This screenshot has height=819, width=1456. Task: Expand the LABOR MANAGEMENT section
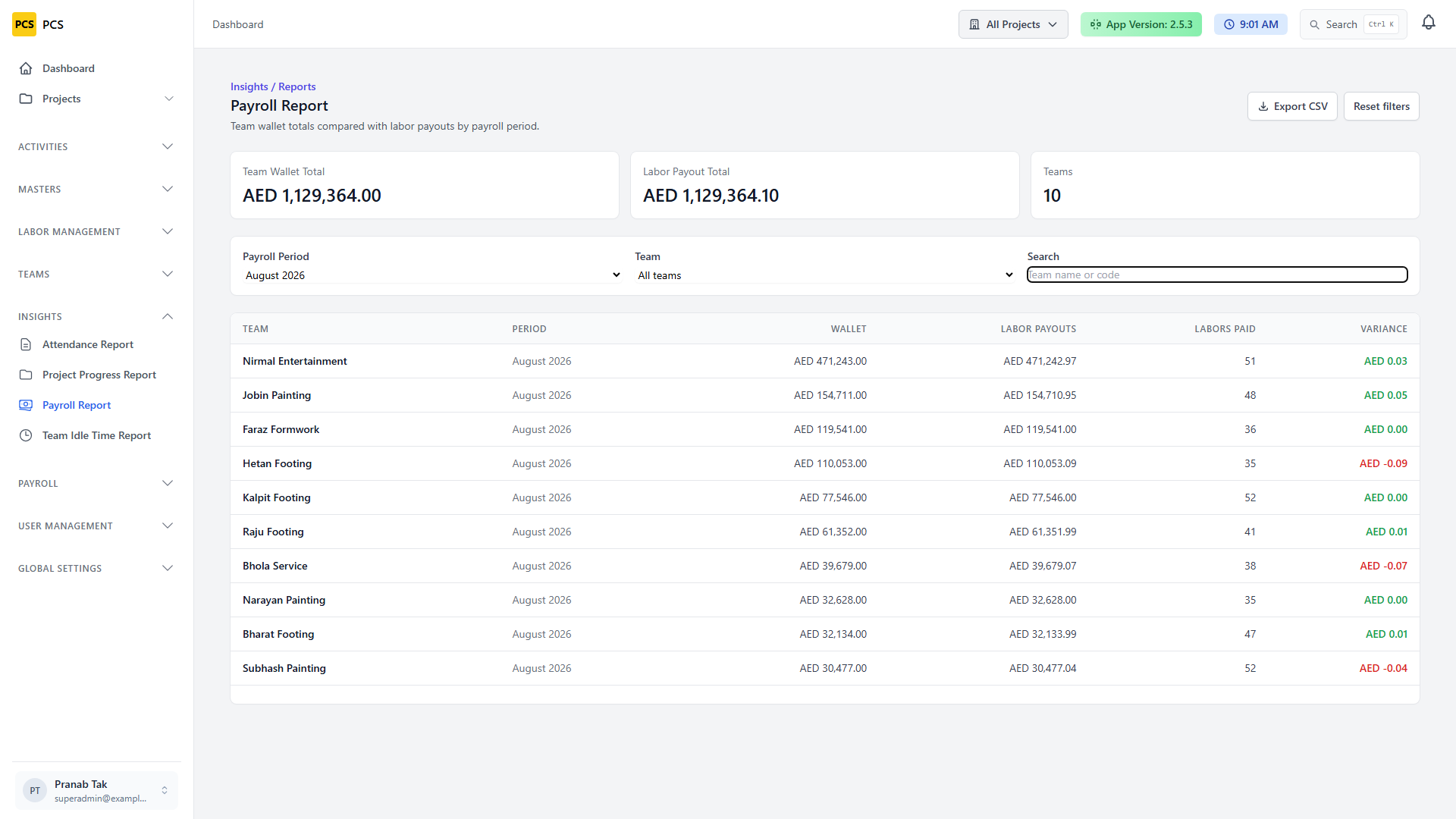point(96,231)
